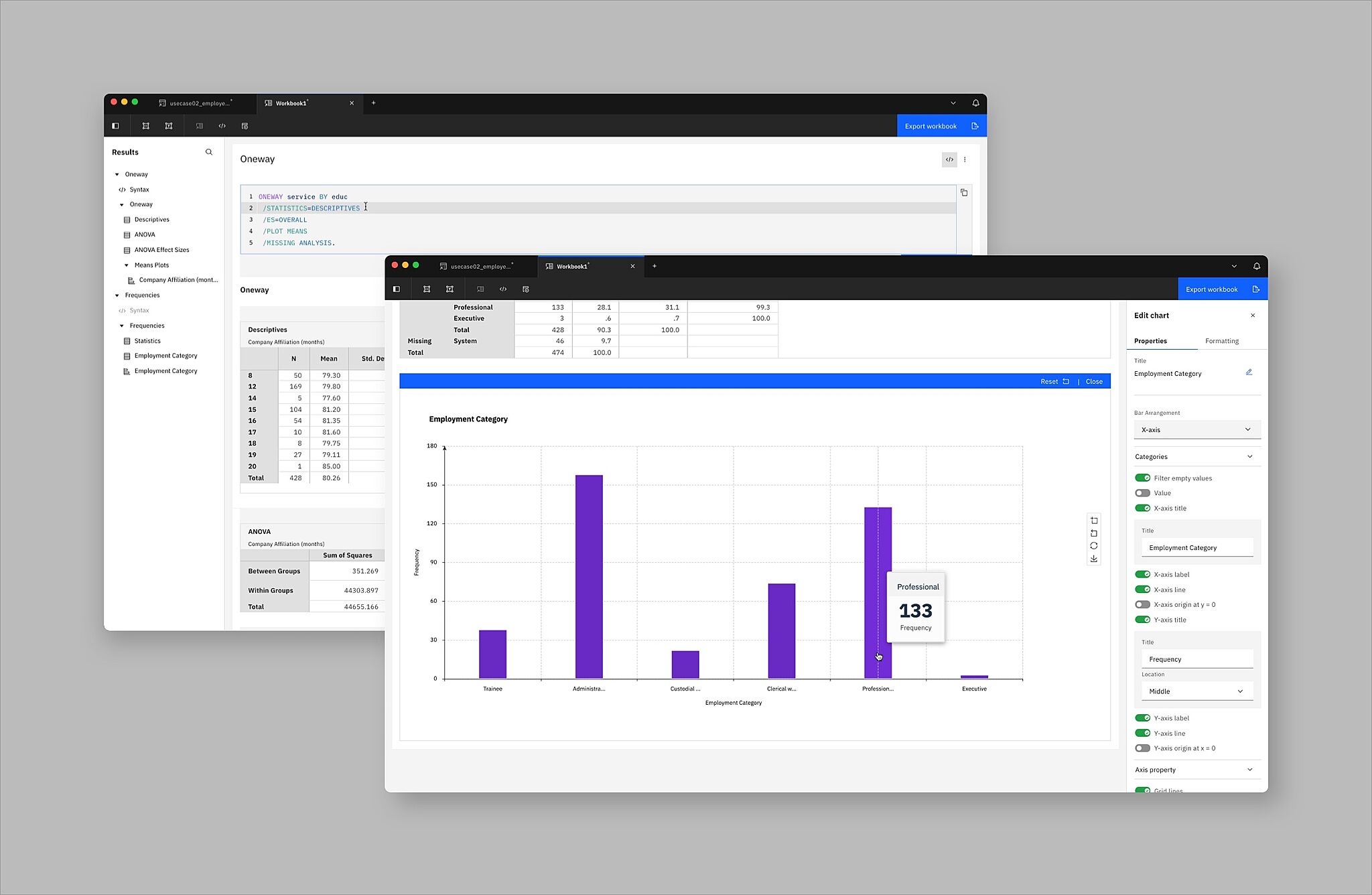Open the Location Middle dropdown

point(1196,691)
